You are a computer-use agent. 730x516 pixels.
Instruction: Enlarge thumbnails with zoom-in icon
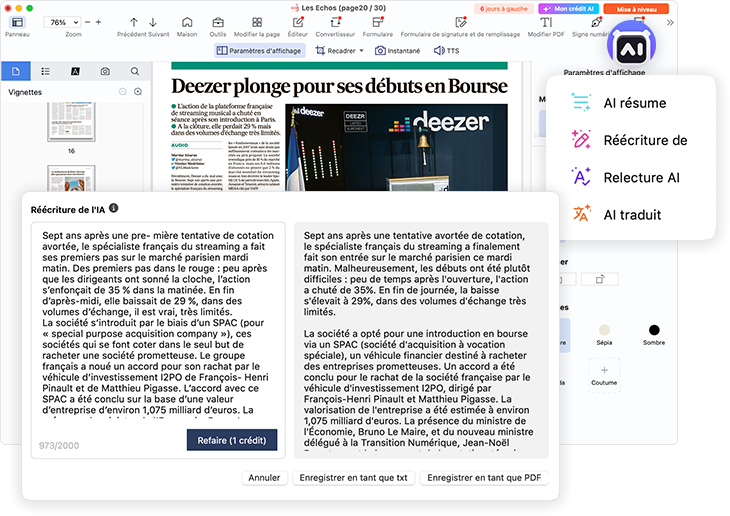[138, 92]
